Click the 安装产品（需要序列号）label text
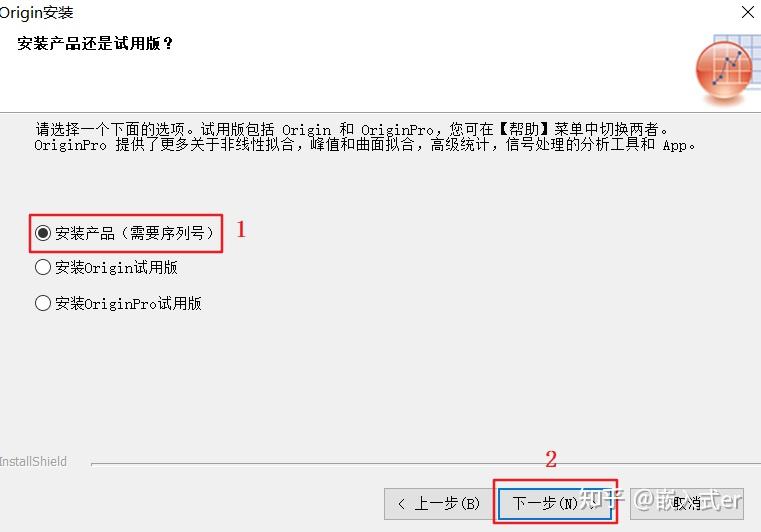Viewport: 761px width, 532px height. pyautogui.click(x=134, y=233)
